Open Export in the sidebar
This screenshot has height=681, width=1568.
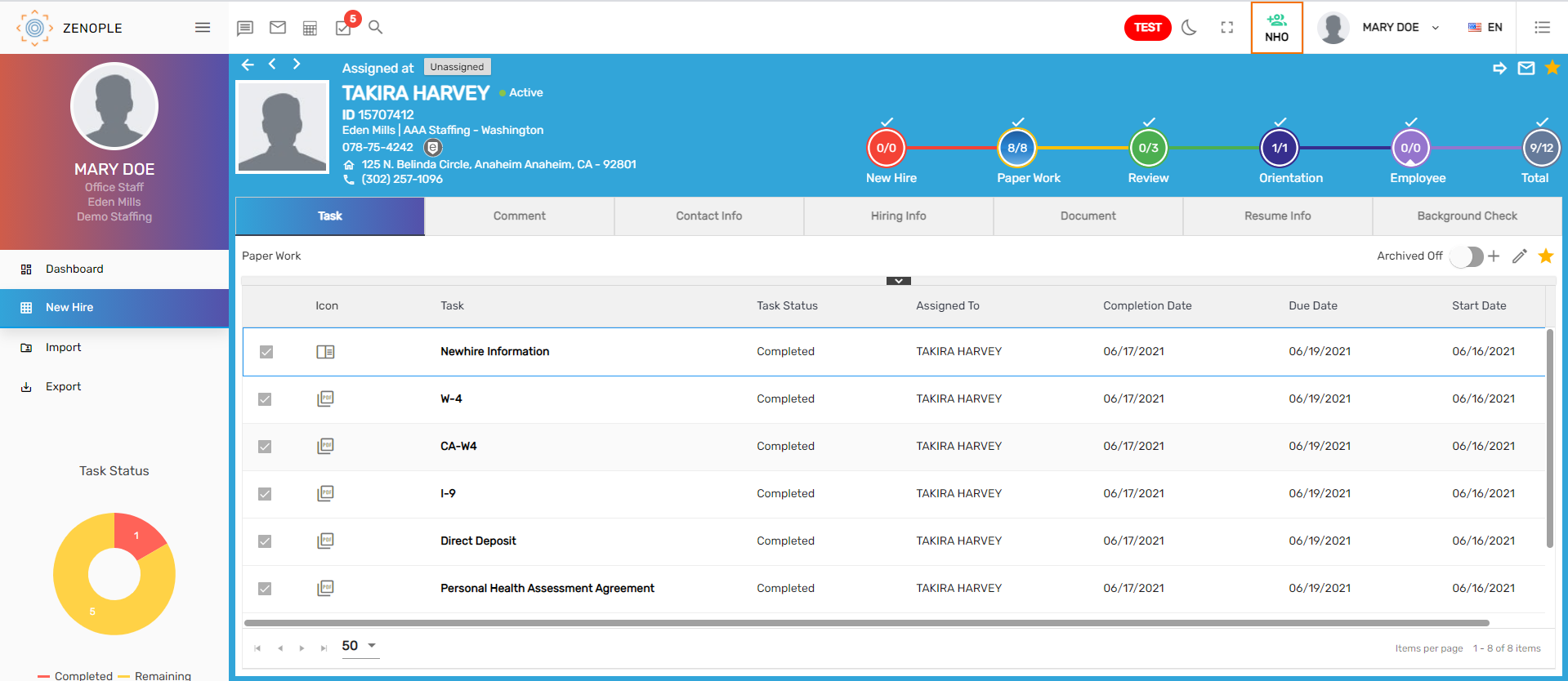(x=114, y=386)
